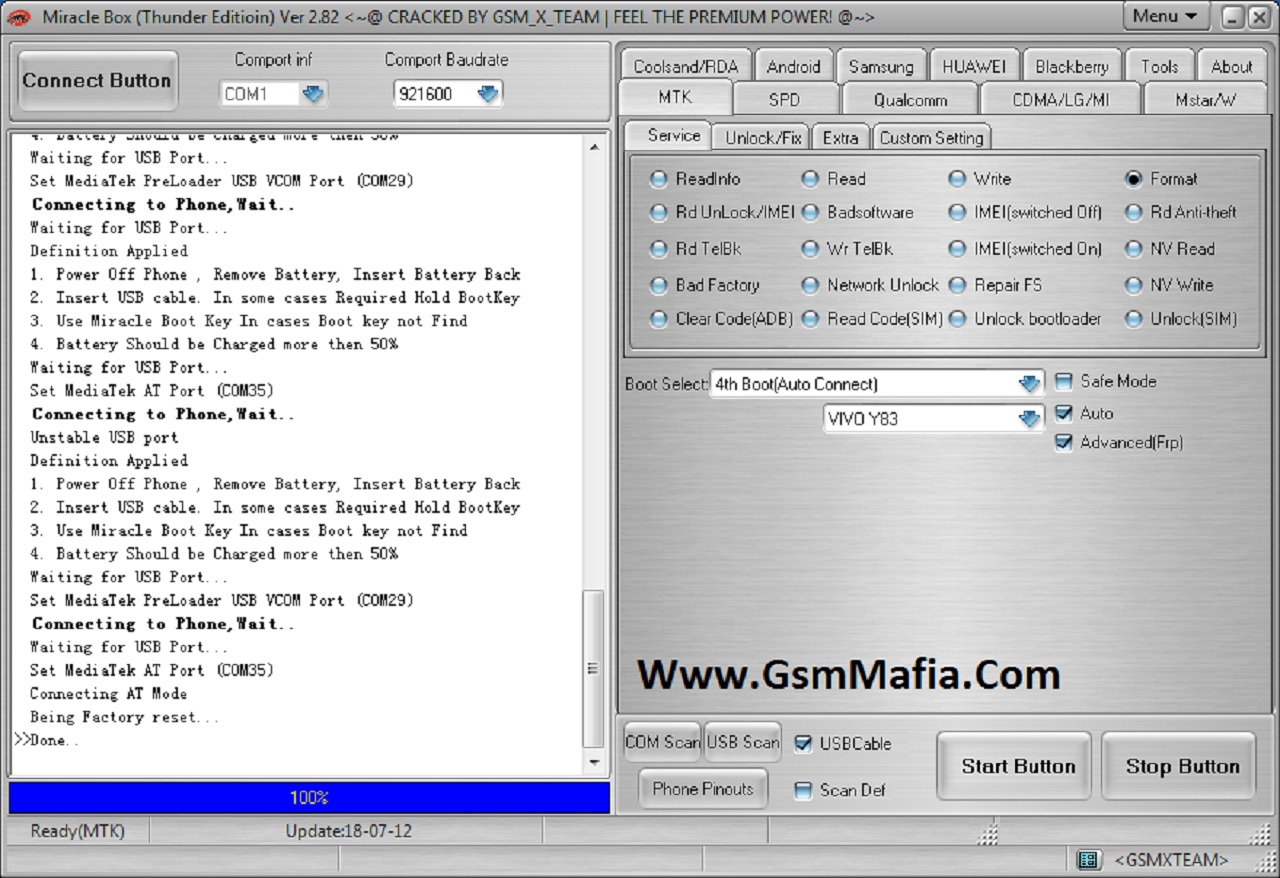Screen dimensions: 1280x878
Task: Select the Mstar/W tab
Action: pos(1205,100)
